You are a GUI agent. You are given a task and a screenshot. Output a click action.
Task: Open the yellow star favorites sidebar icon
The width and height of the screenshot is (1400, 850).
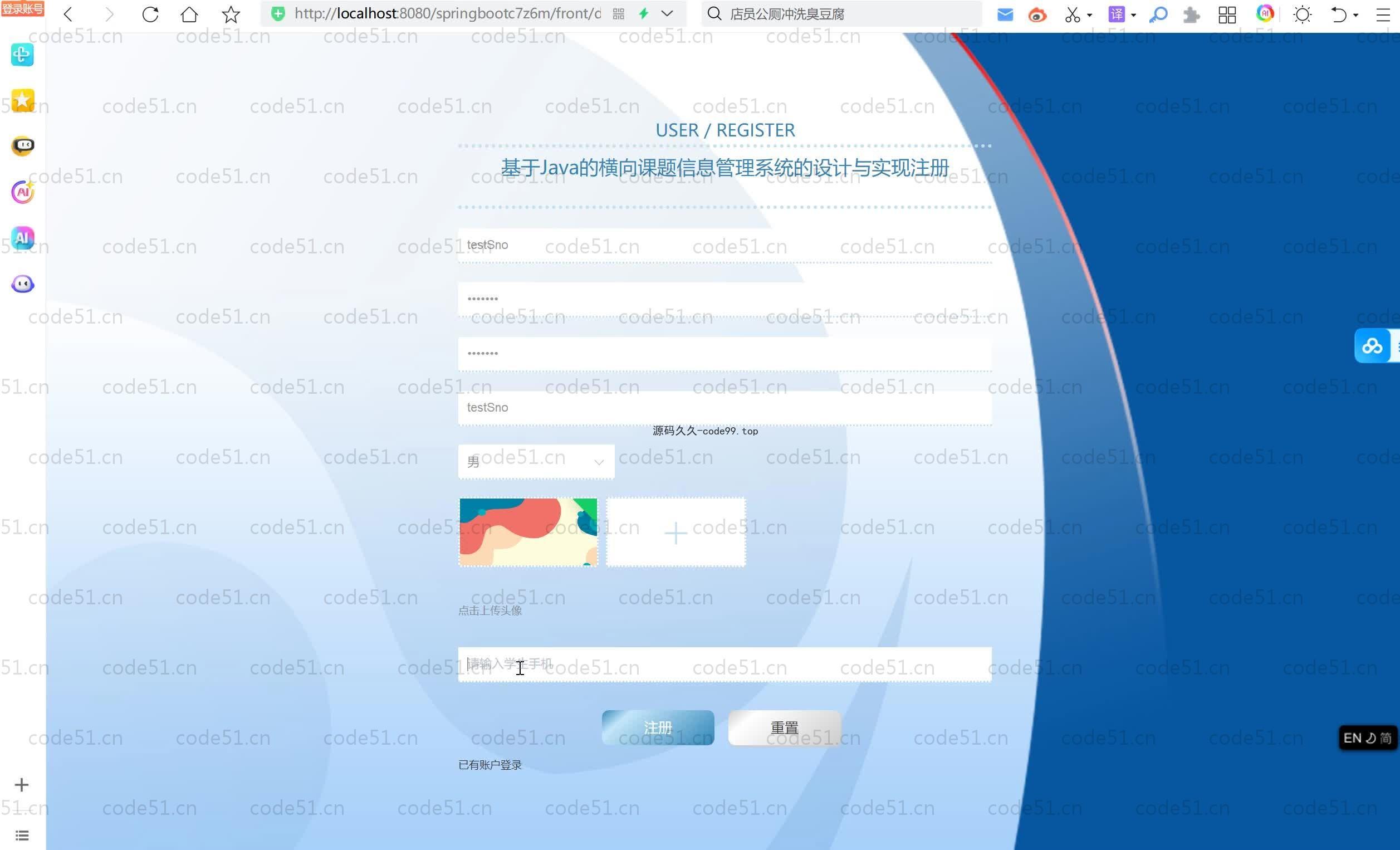(23, 100)
